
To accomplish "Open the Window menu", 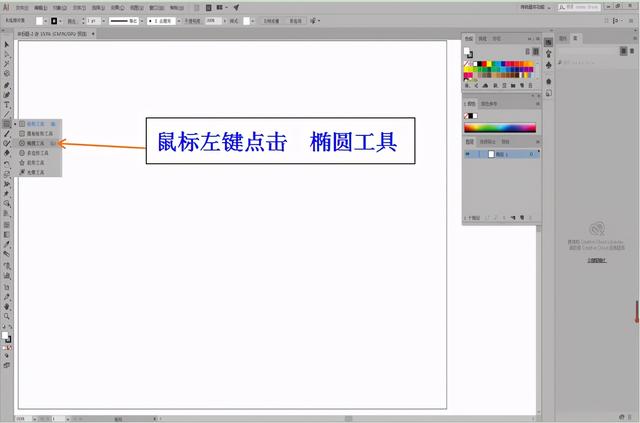I will tap(157, 8).
